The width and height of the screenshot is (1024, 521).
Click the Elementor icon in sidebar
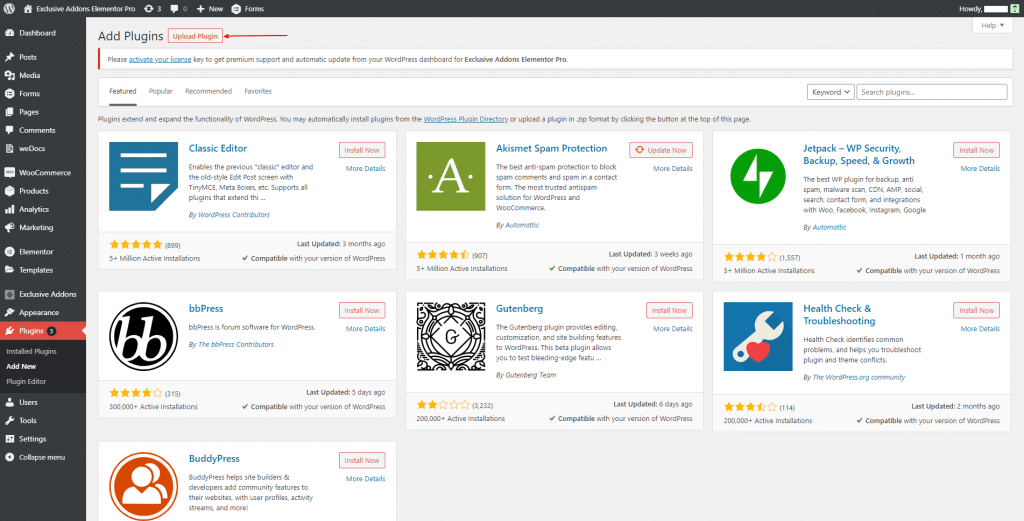pos(9,252)
